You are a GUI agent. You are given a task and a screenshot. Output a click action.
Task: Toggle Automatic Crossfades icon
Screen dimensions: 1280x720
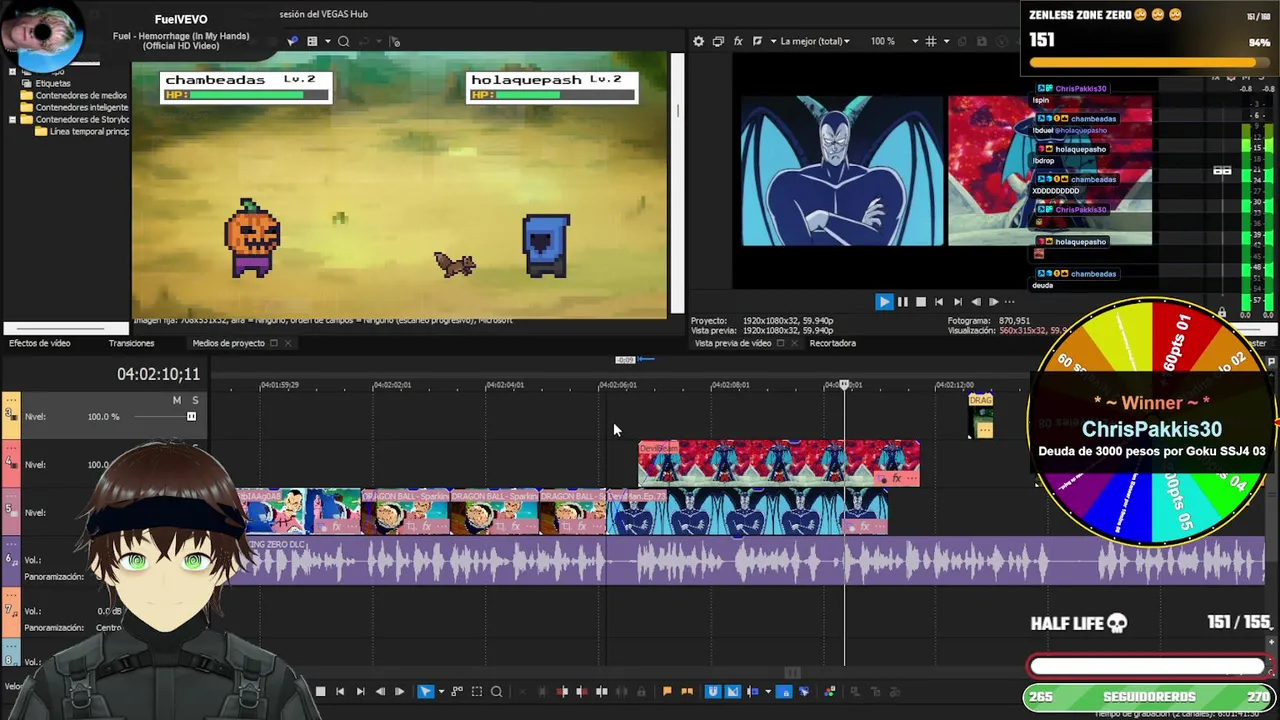(732, 691)
